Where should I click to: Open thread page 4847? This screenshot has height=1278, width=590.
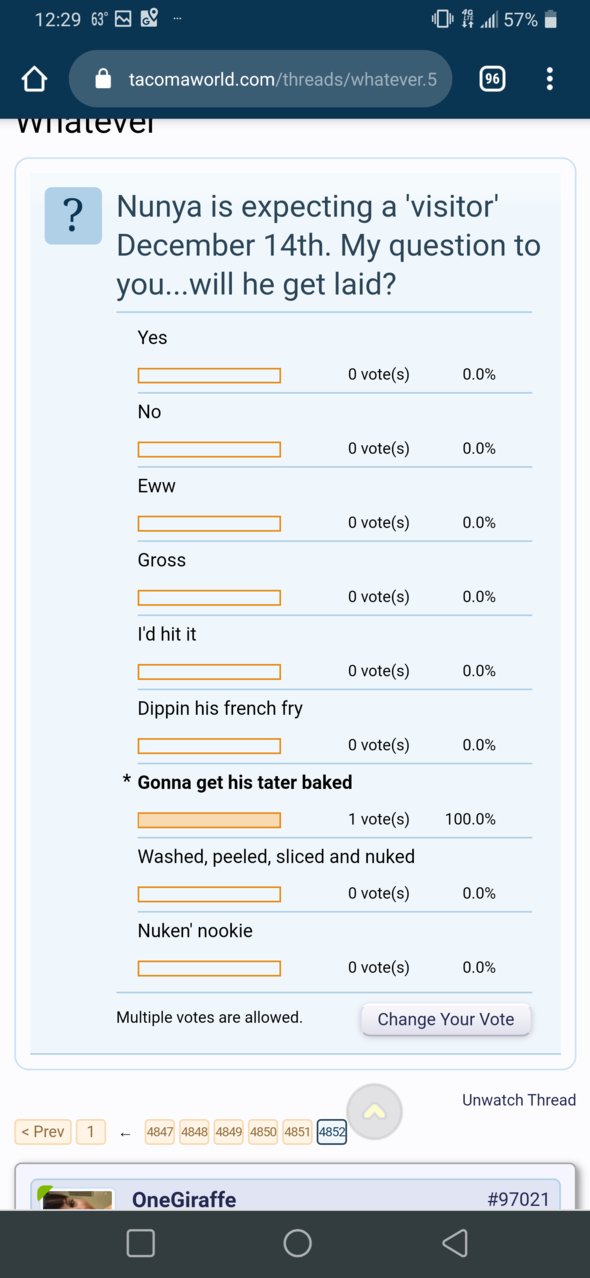tap(160, 1132)
